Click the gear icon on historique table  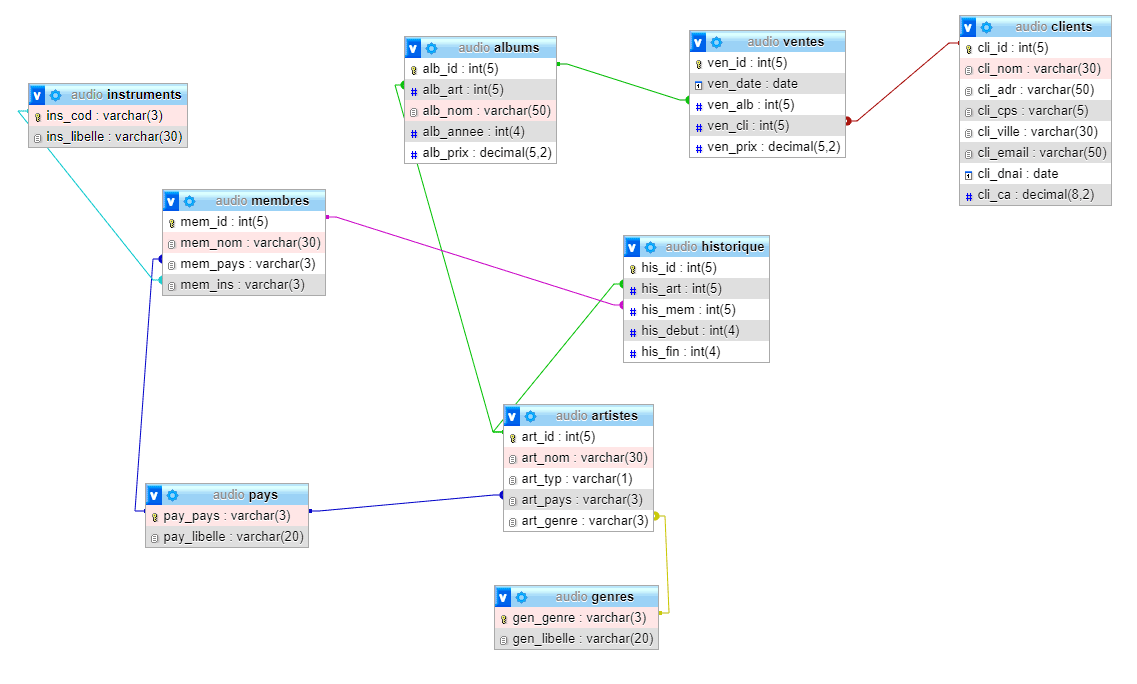click(650, 247)
